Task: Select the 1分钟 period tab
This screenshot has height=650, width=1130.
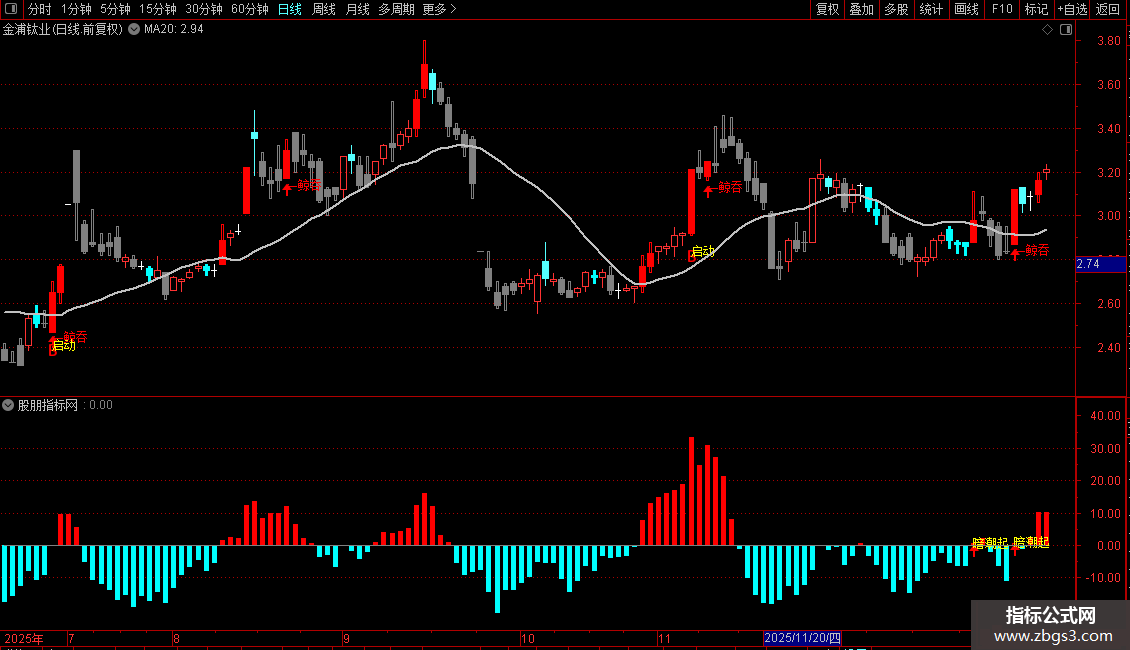Action: [x=76, y=9]
